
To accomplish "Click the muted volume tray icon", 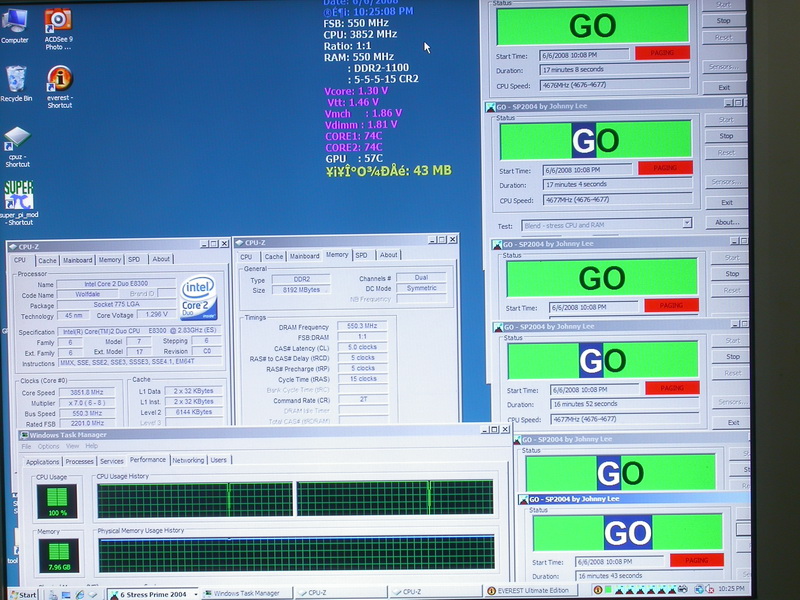I will (x=709, y=590).
